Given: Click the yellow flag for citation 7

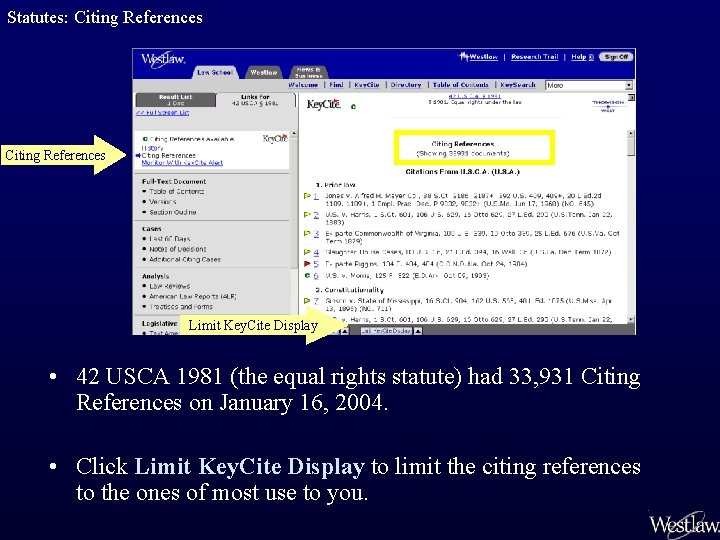Looking at the screenshot, I should [307, 301].
